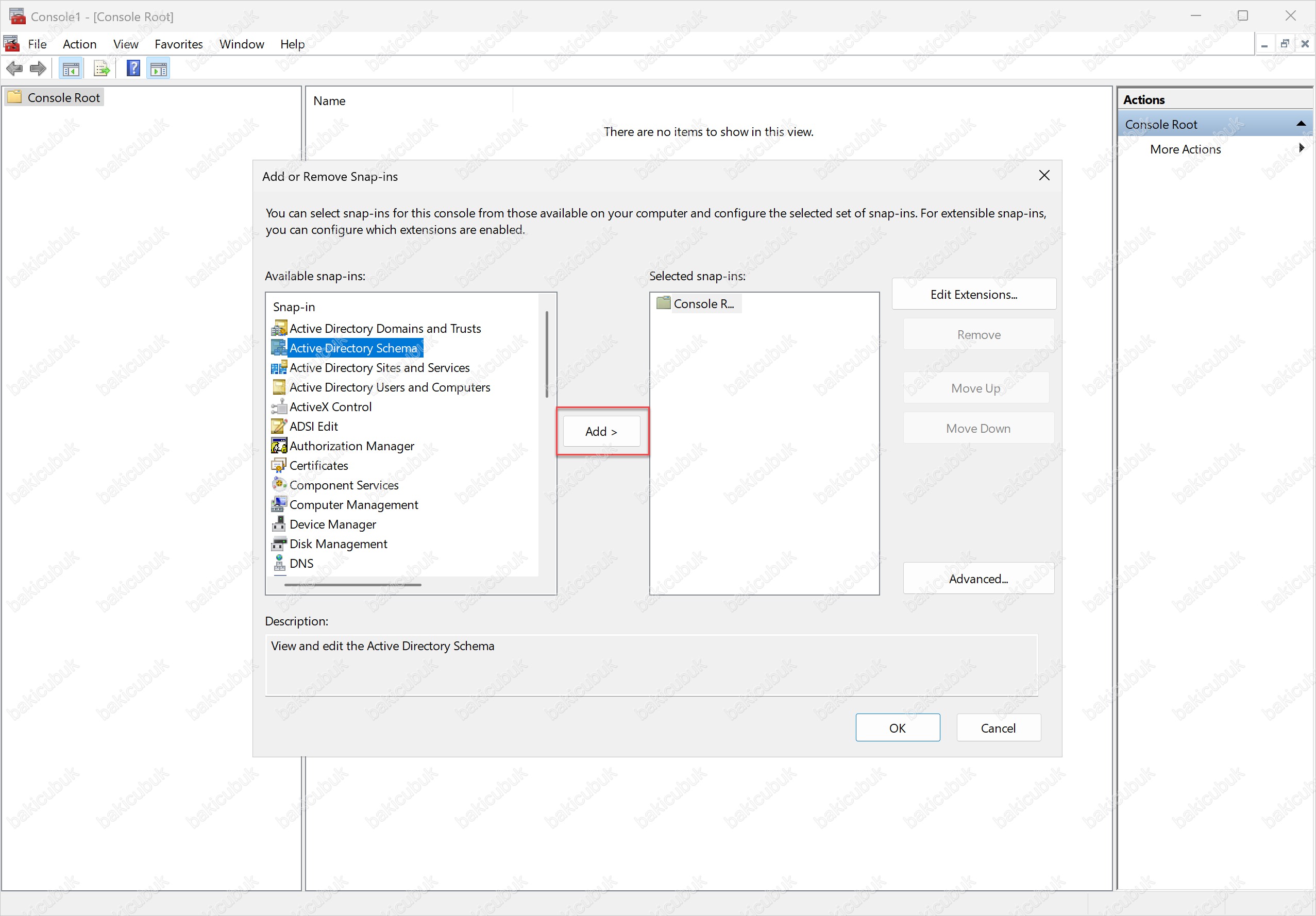Restore the inner MDI child window

pos(1285,44)
